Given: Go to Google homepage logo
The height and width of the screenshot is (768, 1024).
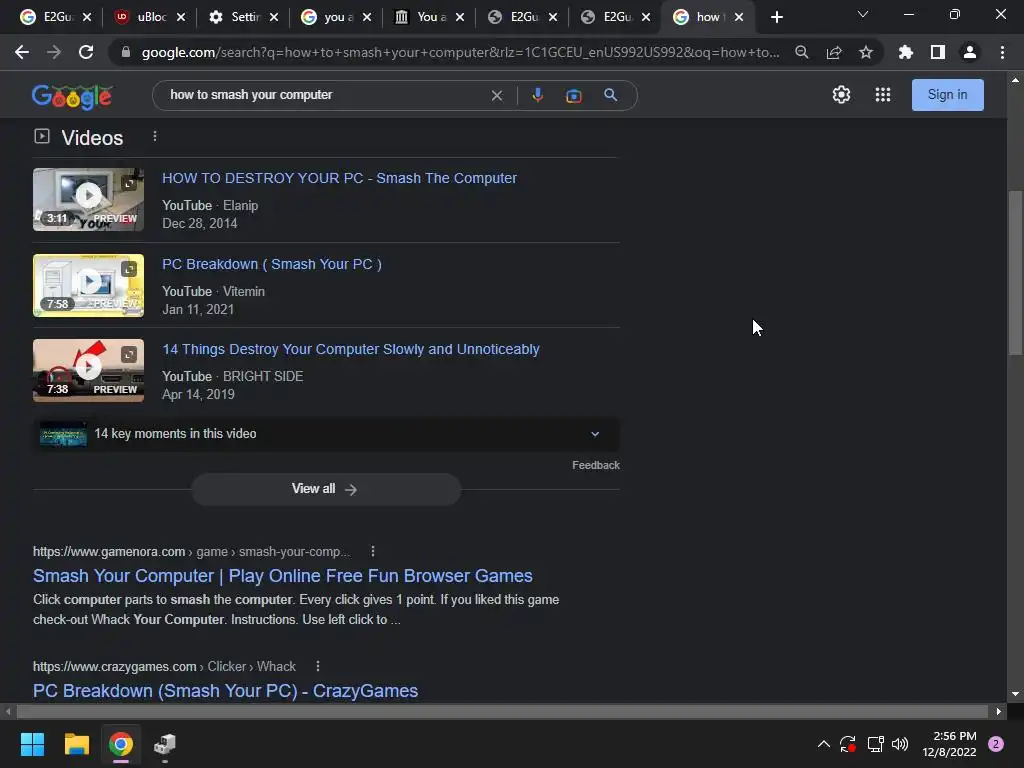Looking at the screenshot, I should click(x=72, y=96).
